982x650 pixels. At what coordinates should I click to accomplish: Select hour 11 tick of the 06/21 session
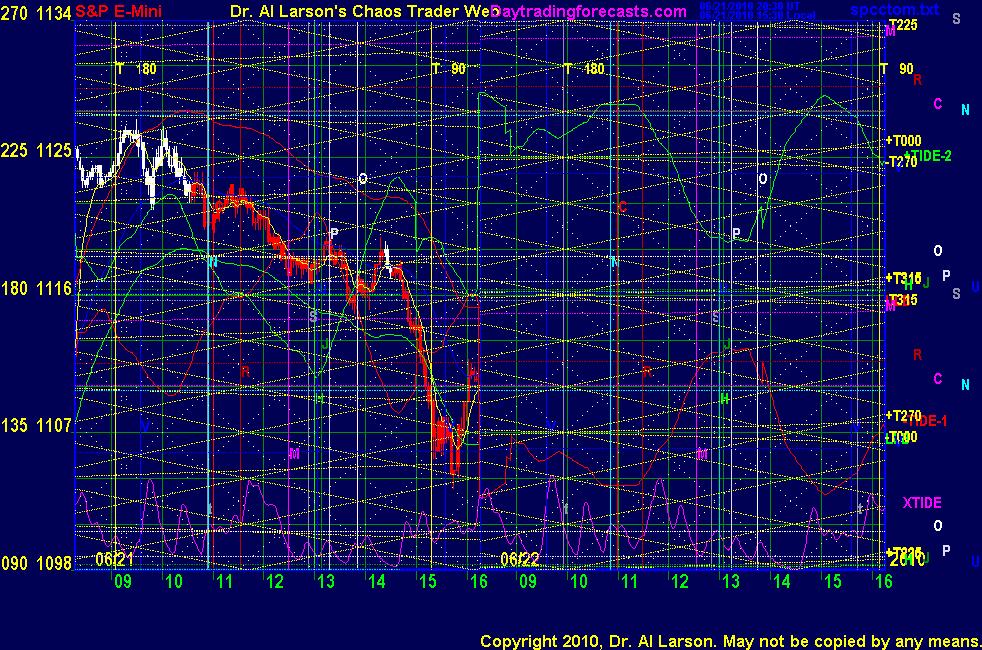[224, 582]
